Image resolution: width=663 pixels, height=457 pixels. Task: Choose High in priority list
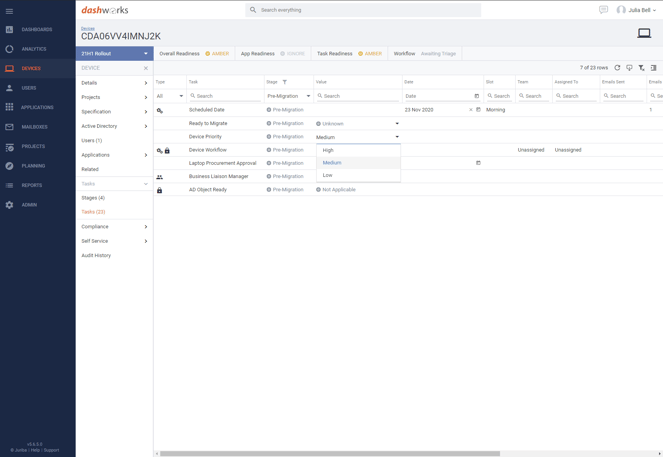pos(359,151)
